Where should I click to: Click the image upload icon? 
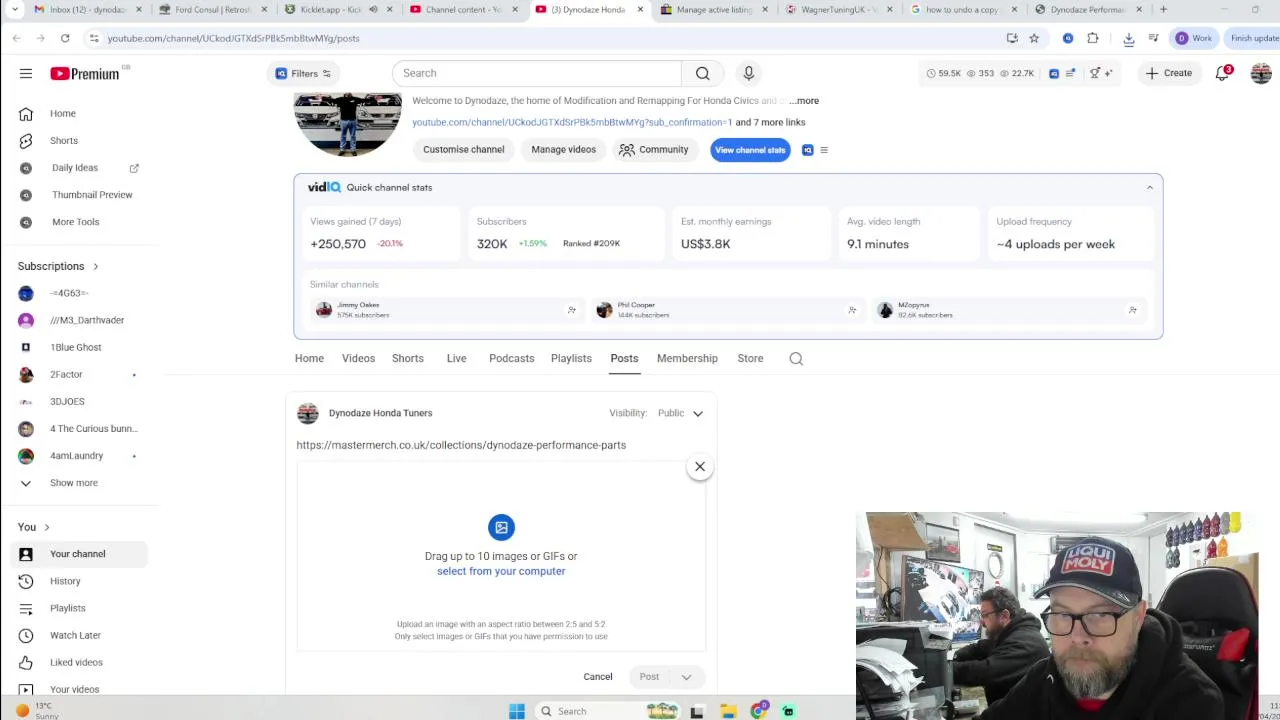click(501, 527)
